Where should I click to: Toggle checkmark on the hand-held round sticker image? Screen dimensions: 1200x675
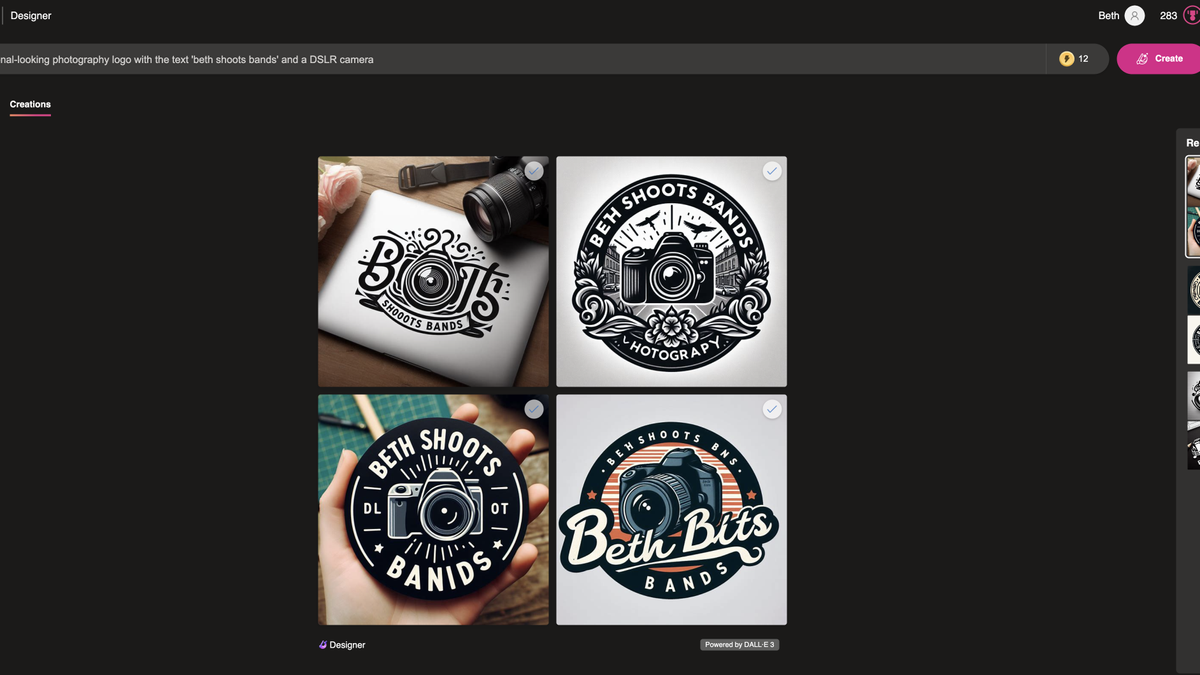(534, 409)
